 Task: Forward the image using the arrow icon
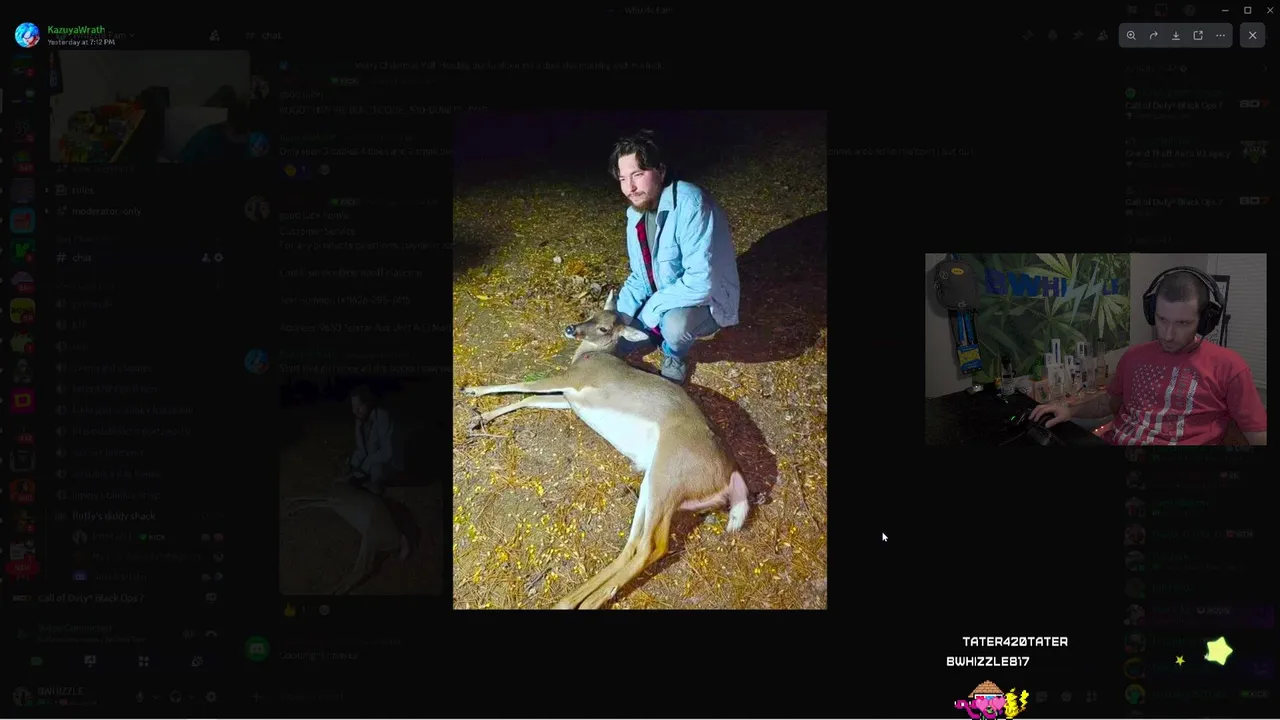pos(1153,35)
